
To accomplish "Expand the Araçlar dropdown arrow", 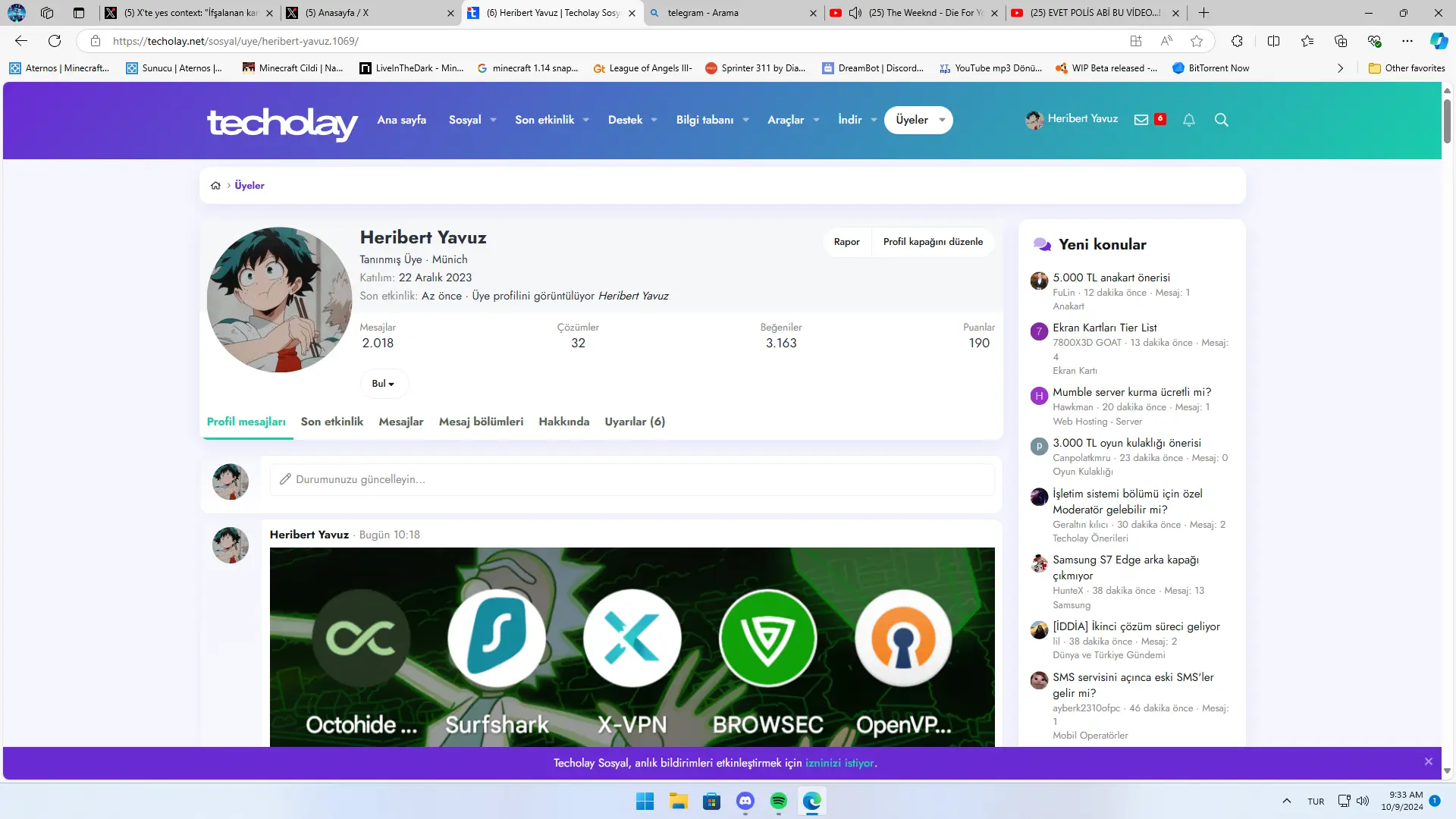I will 816,121.
